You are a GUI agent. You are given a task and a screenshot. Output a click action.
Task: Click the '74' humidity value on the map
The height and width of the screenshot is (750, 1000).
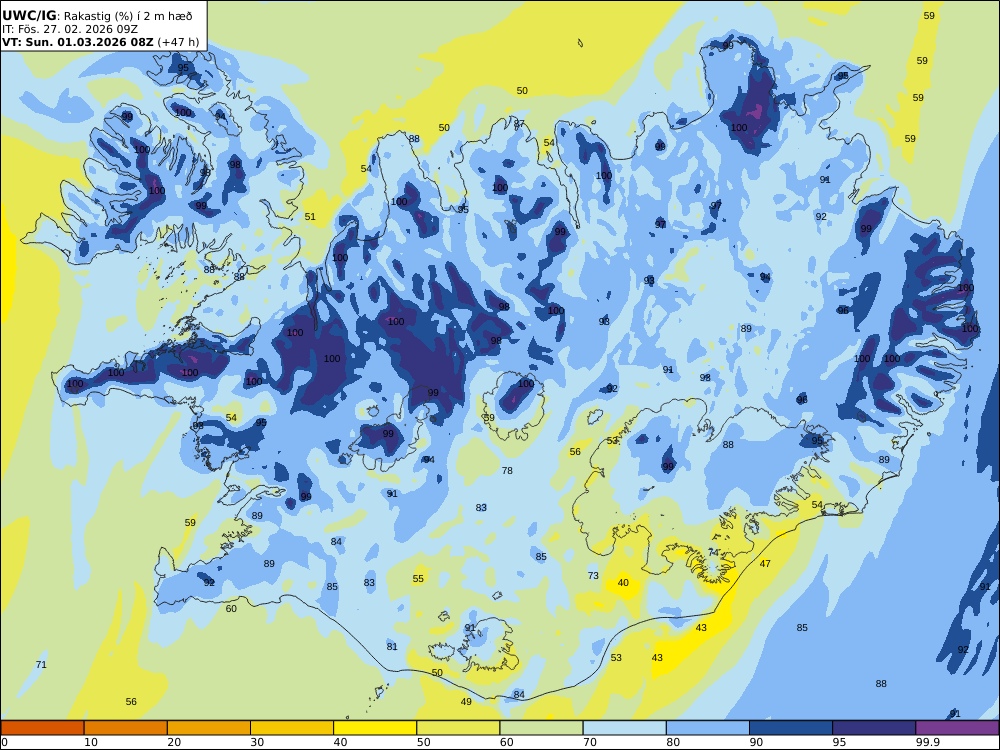(x=714, y=553)
